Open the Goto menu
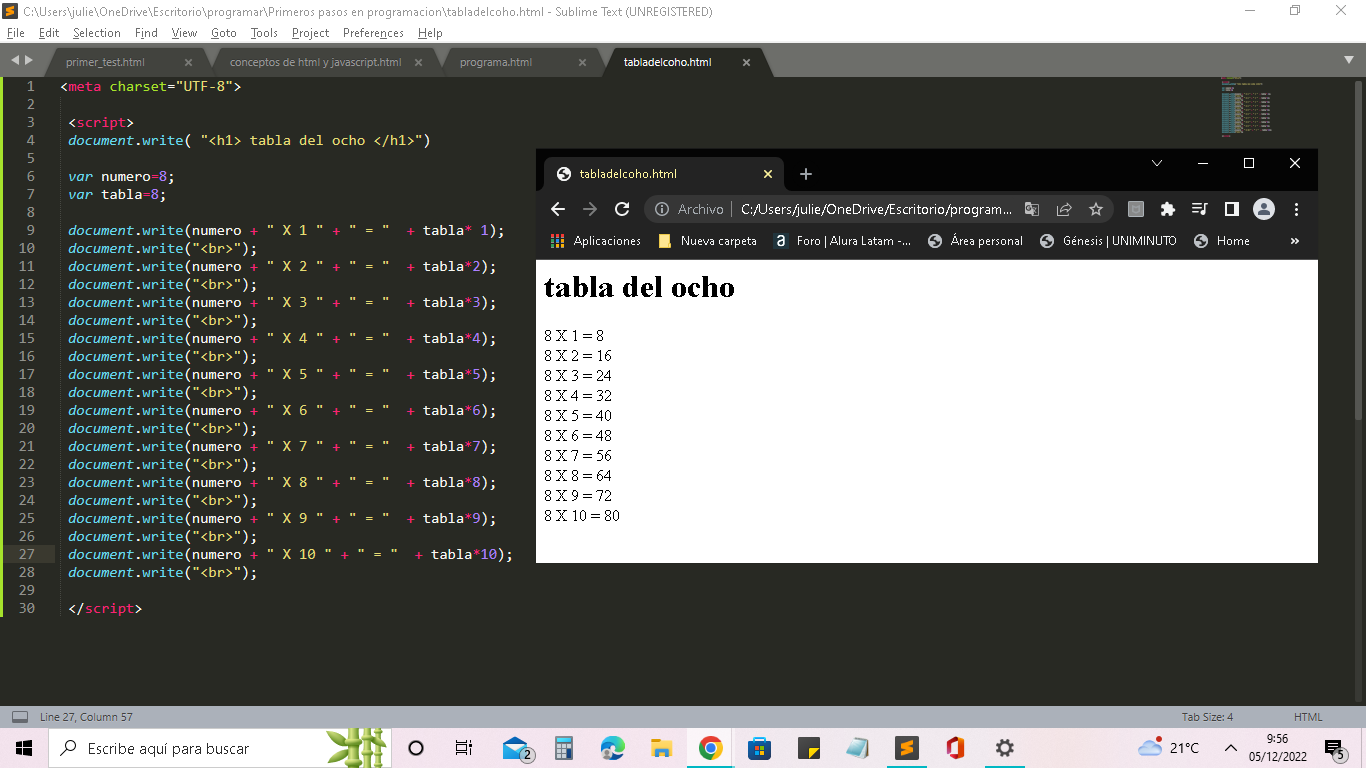The width and height of the screenshot is (1366, 768). pyautogui.click(x=224, y=33)
